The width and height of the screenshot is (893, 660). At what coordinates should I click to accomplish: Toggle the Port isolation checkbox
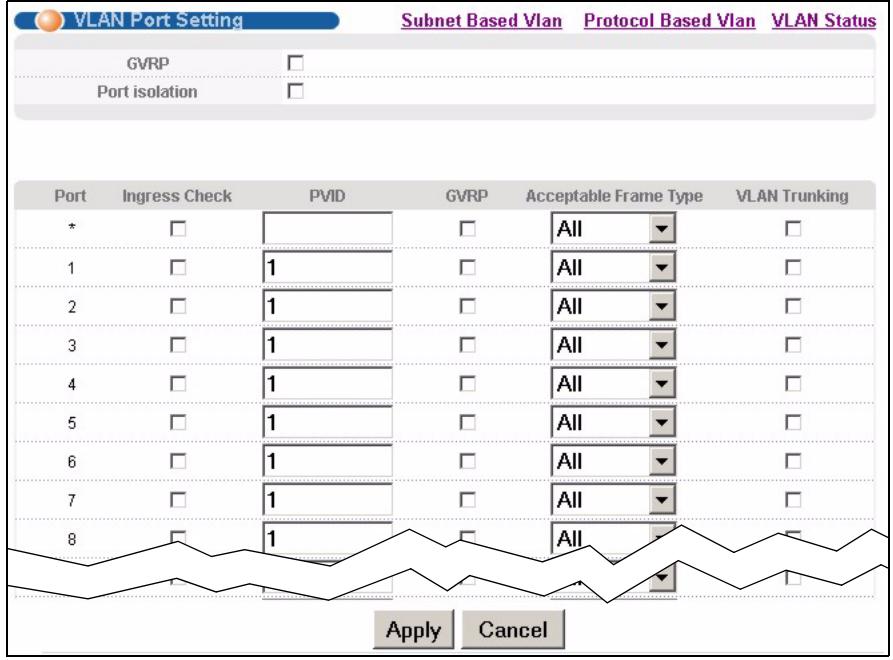[x=296, y=91]
